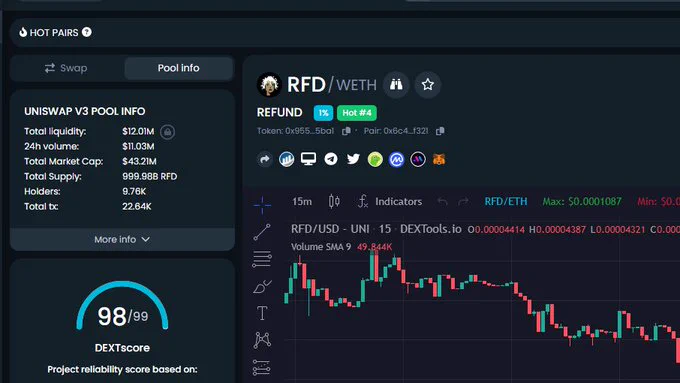This screenshot has height=383, width=680.
Task: Open the blue chart explorer icon
Action: click(x=286, y=160)
